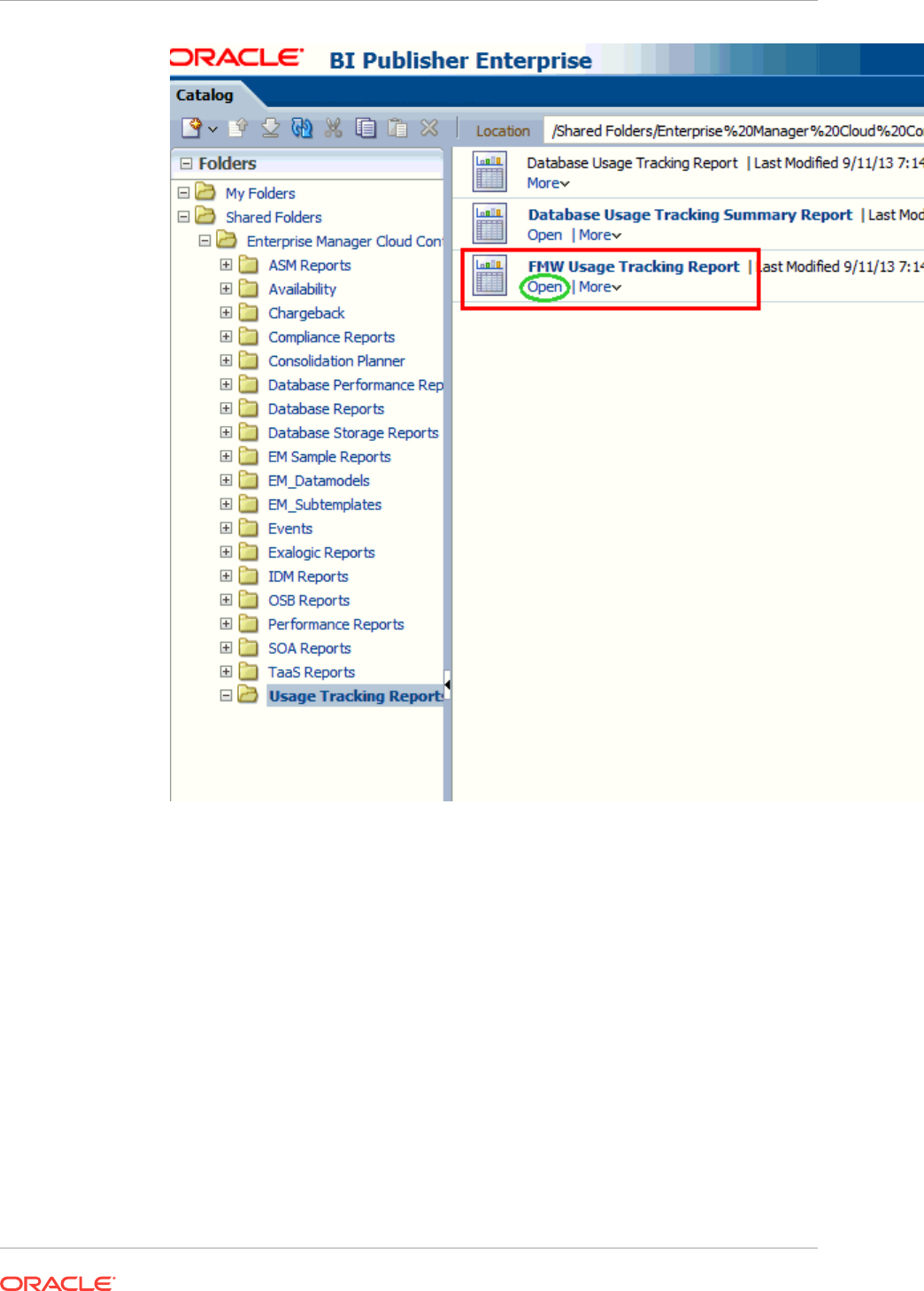This screenshot has height=1291, width=924.
Task: Select the EM_Subtemplates folder
Action: [x=325, y=504]
